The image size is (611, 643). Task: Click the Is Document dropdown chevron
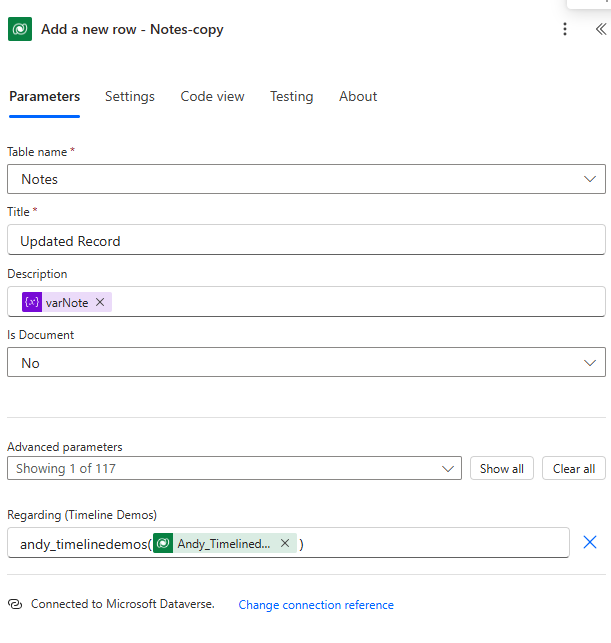tap(590, 363)
